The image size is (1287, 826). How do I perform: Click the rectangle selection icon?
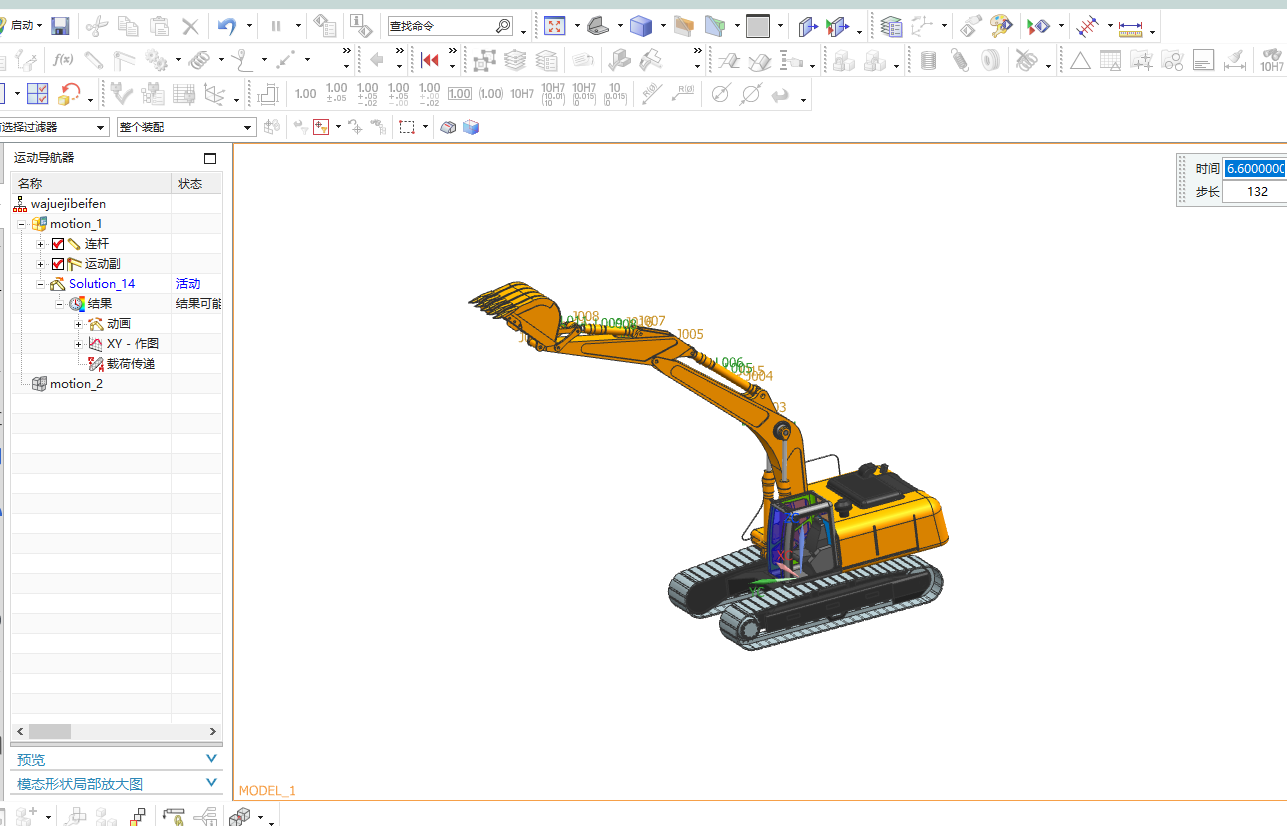point(407,127)
